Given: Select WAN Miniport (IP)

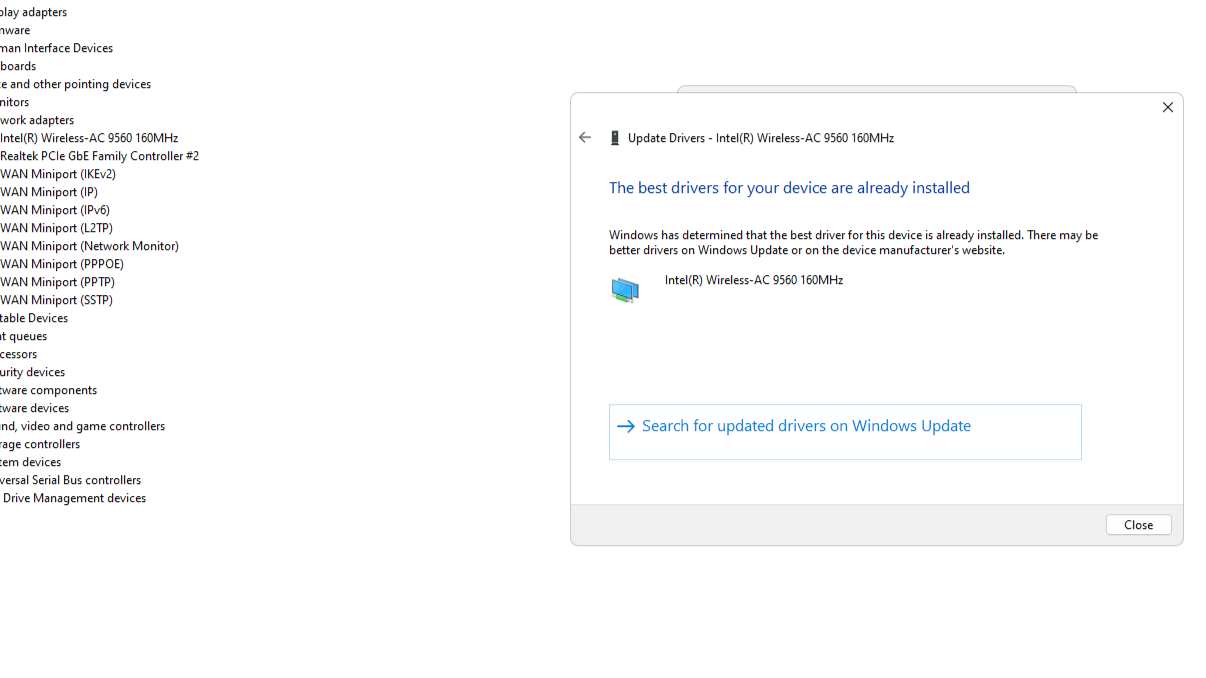Looking at the screenshot, I should 49,192.
